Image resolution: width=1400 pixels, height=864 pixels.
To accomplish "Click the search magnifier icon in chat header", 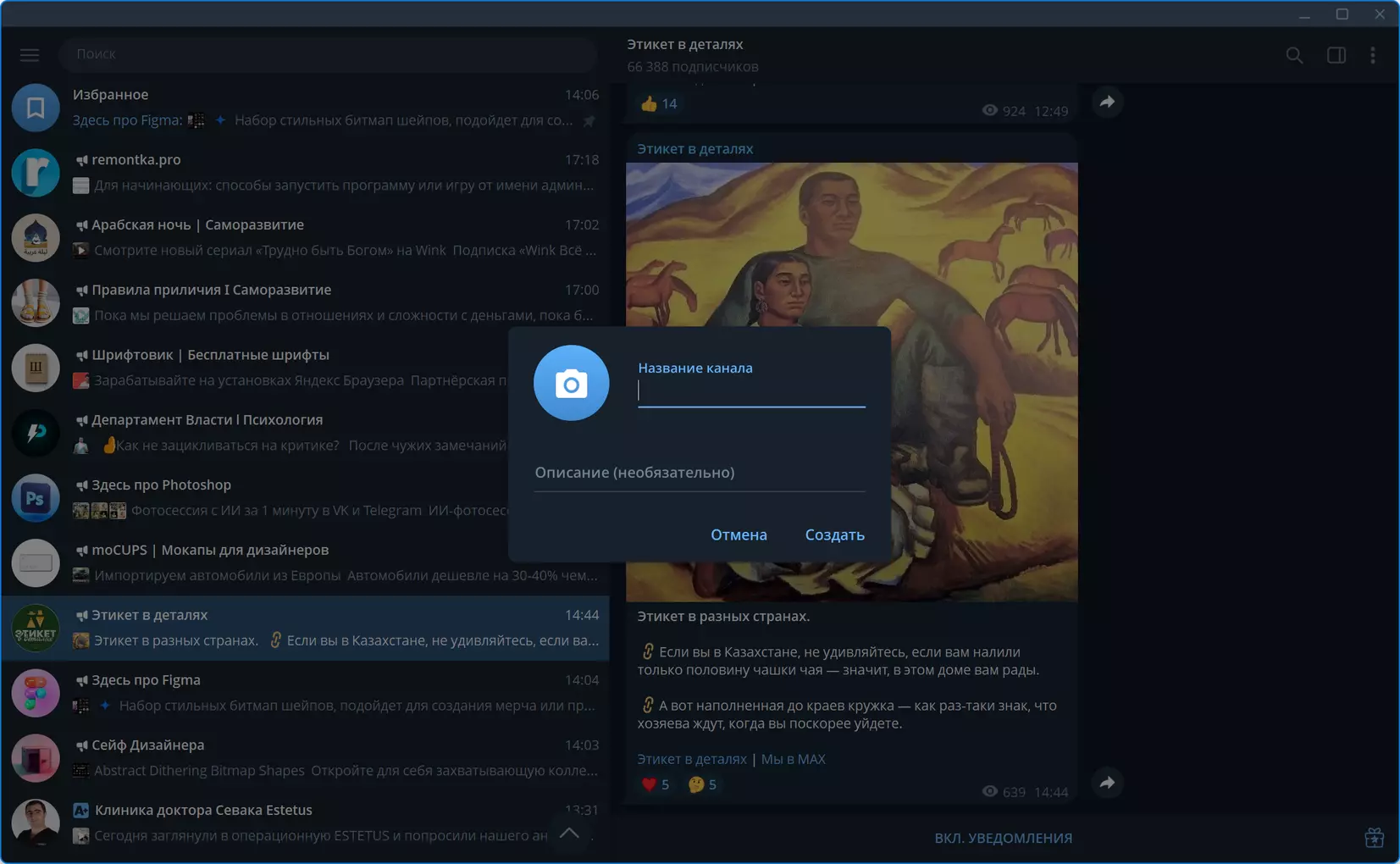I will (x=1294, y=55).
